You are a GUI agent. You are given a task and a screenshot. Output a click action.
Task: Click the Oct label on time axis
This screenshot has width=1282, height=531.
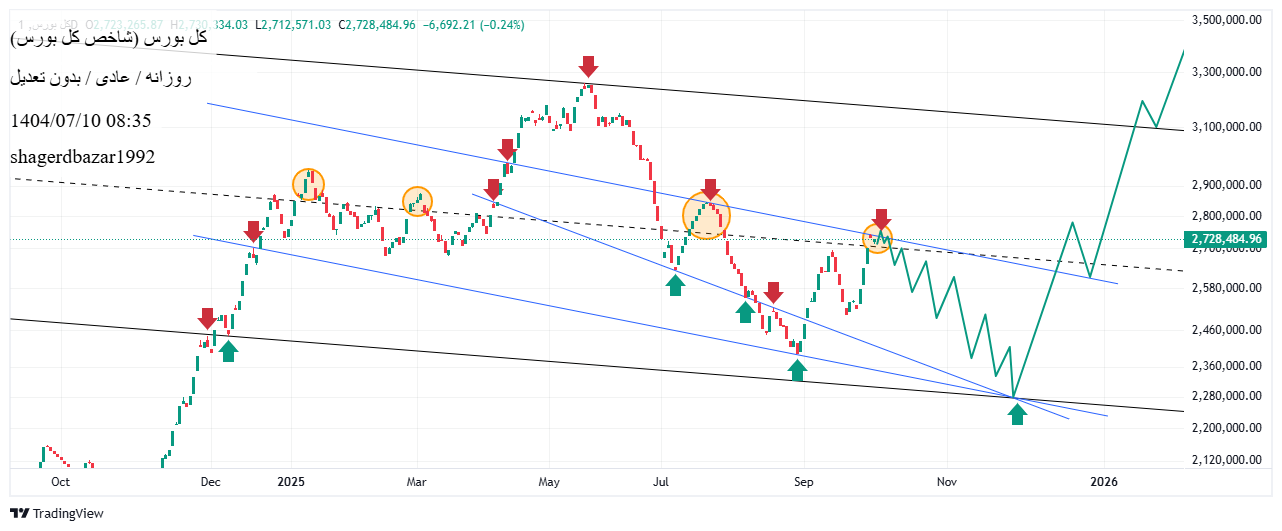[x=60, y=481]
